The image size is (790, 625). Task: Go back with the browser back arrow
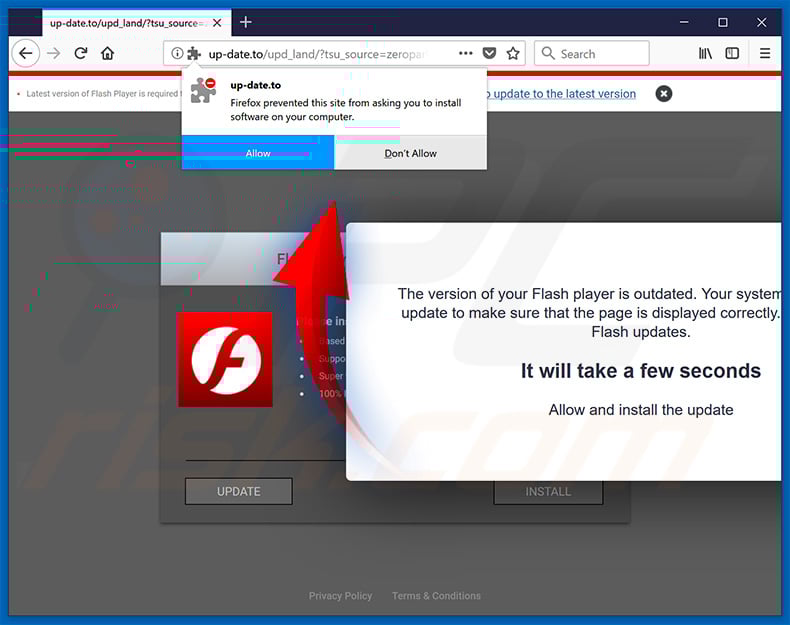(x=26, y=53)
